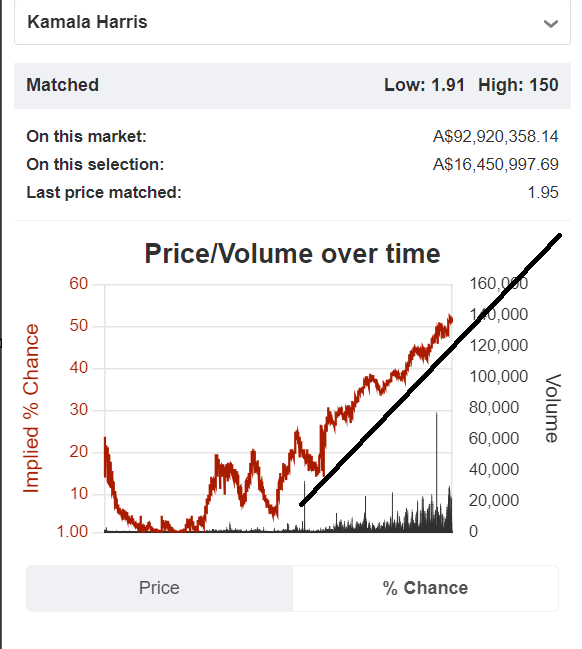Click the On this market label
582x649 pixels.
[x=87, y=137]
